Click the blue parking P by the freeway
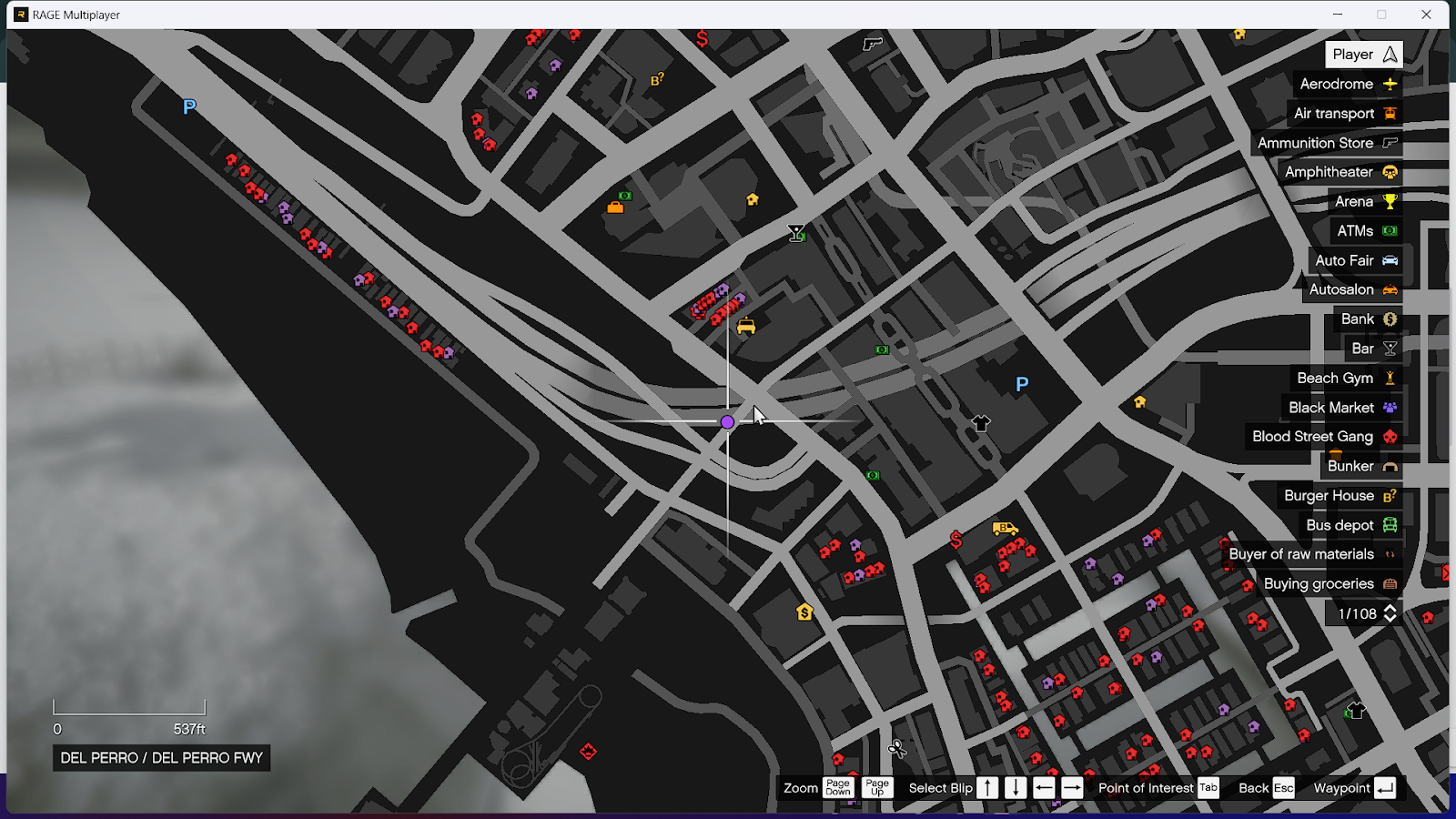1456x819 pixels. (1022, 384)
